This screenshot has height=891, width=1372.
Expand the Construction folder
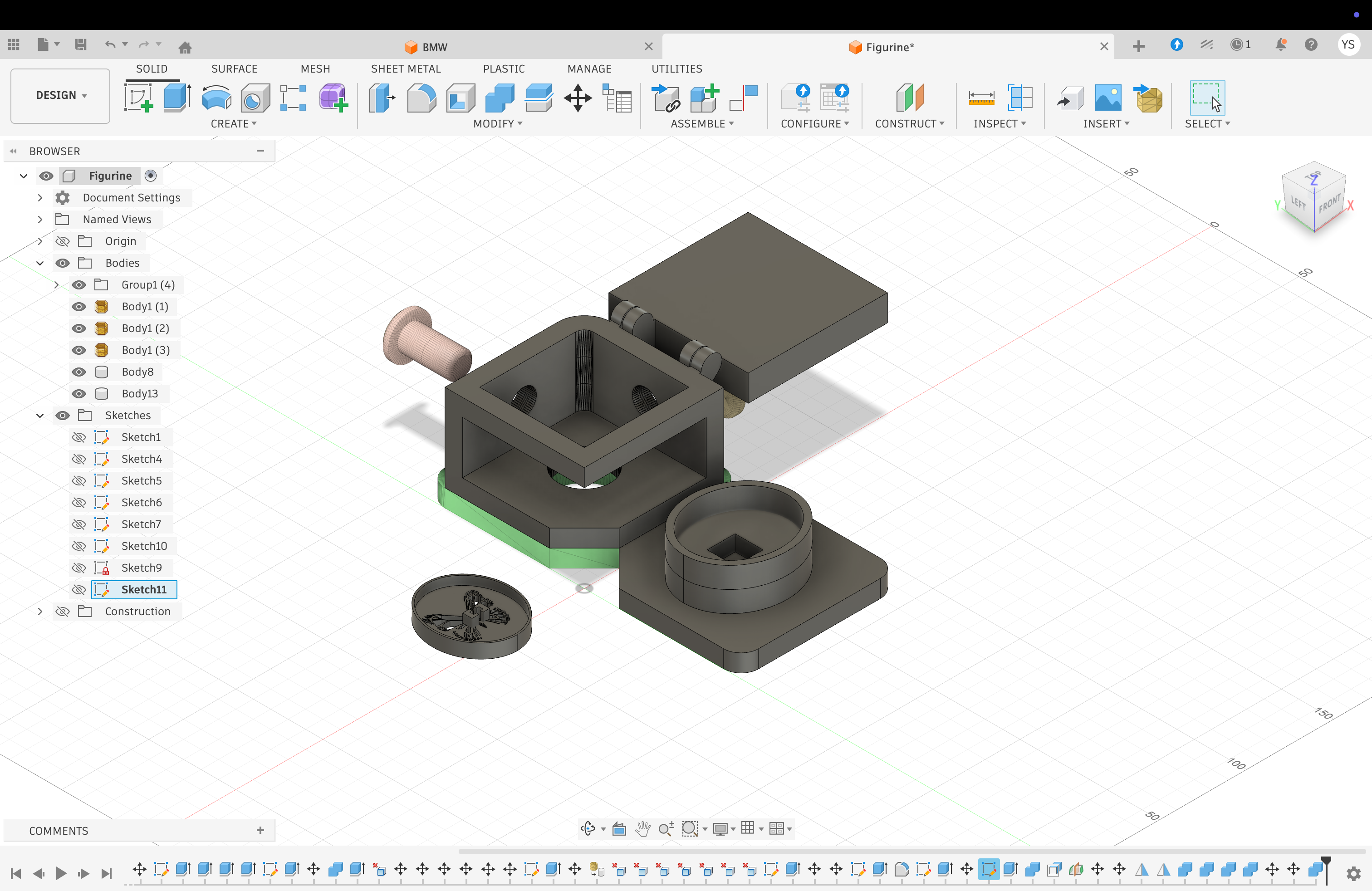pos(40,612)
